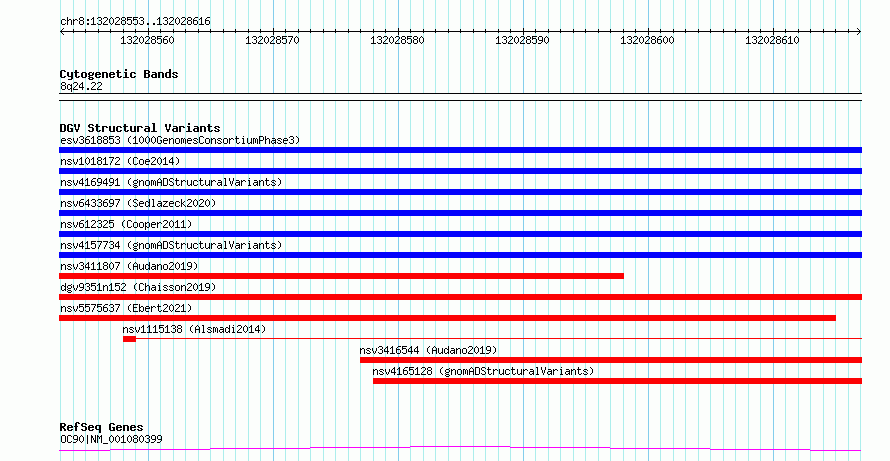Click ruler position 132028590
The width and height of the screenshot is (890, 461).
pos(522,40)
